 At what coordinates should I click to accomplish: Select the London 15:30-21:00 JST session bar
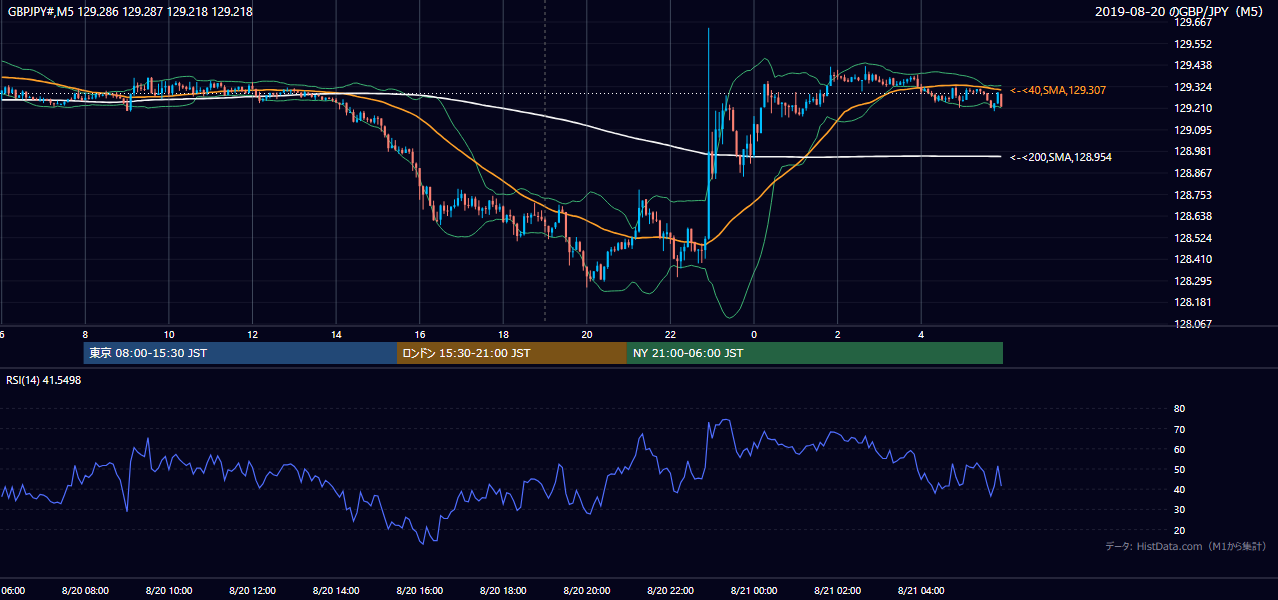click(x=512, y=353)
